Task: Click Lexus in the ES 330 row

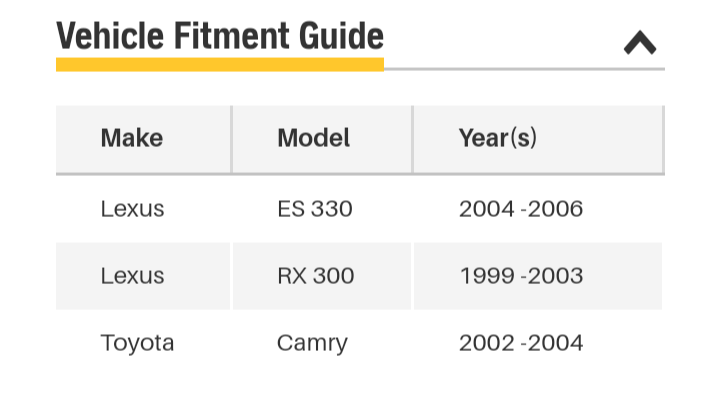Action: (x=132, y=209)
